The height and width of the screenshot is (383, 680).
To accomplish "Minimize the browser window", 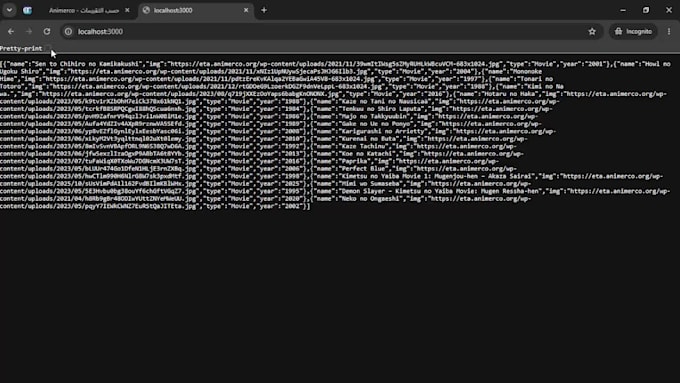I will 623,10.
